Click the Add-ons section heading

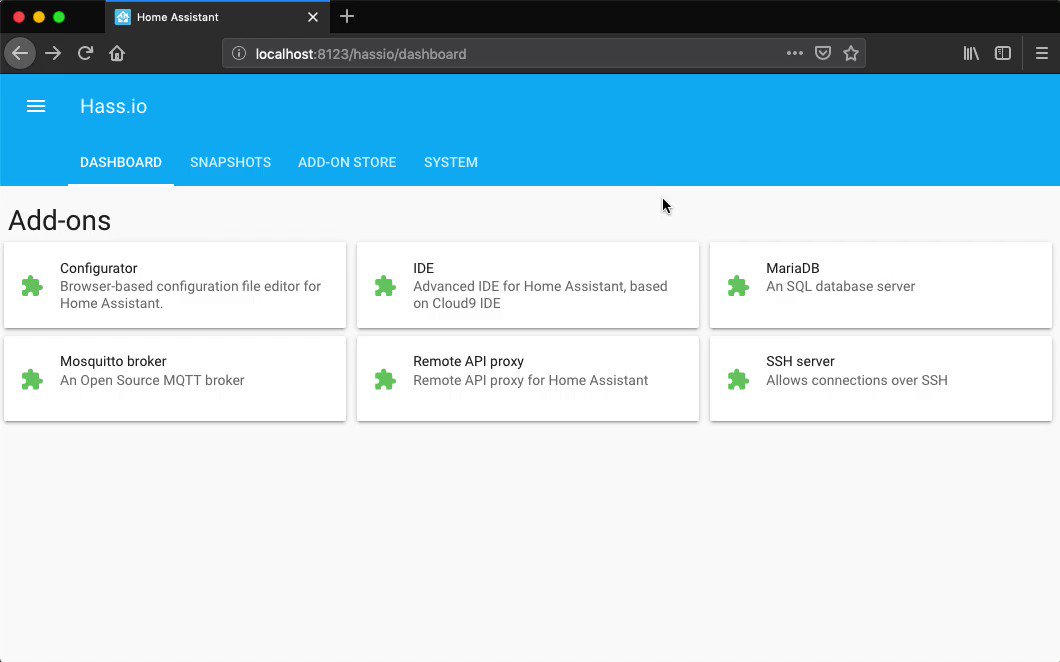(x=59, y=220)
